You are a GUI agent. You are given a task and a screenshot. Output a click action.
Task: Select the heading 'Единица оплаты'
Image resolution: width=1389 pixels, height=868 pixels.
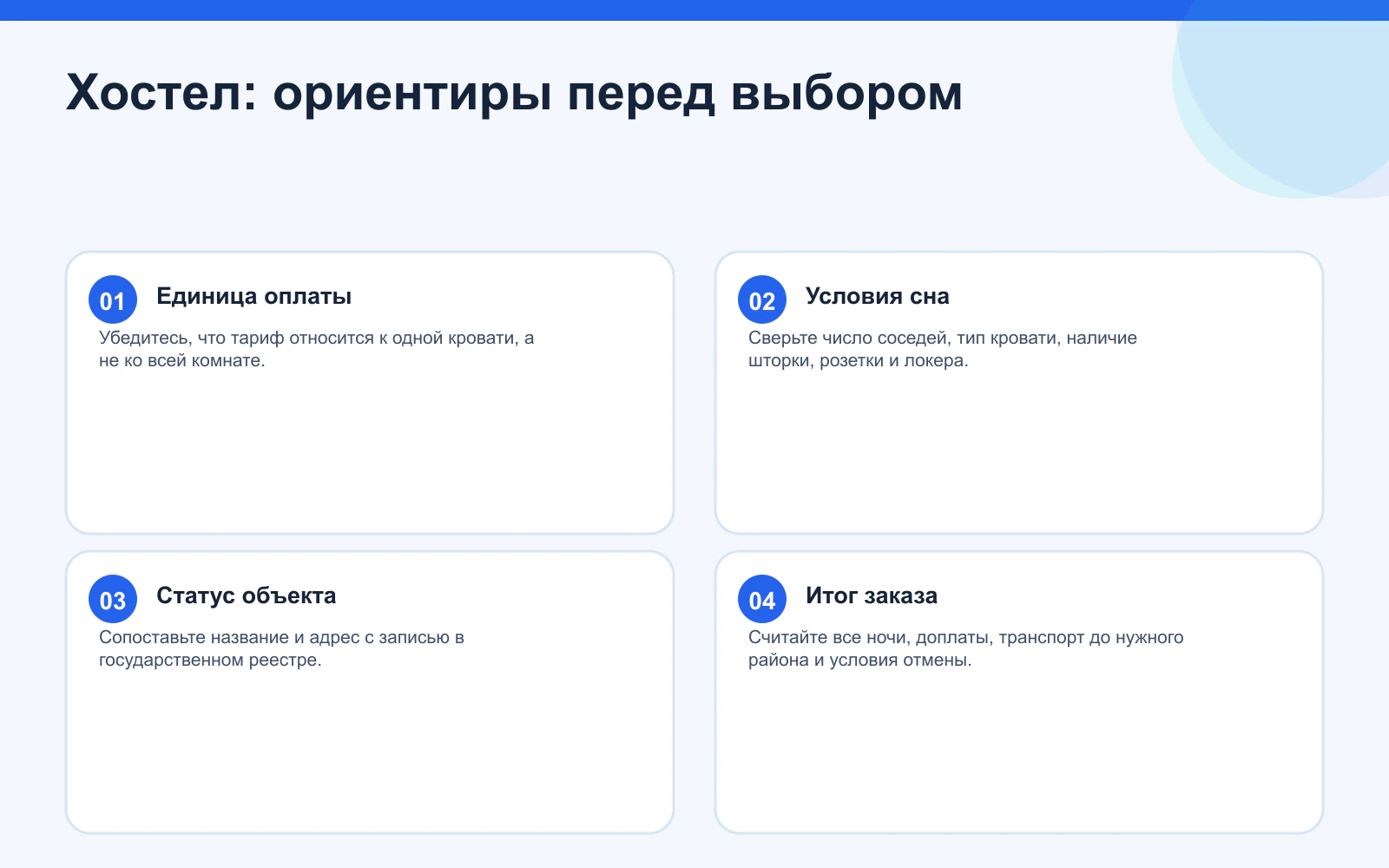[253, 297]
